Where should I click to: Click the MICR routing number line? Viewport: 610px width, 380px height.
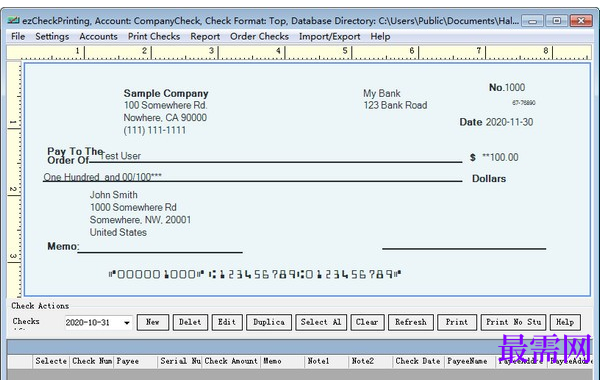tap(255, 275)
